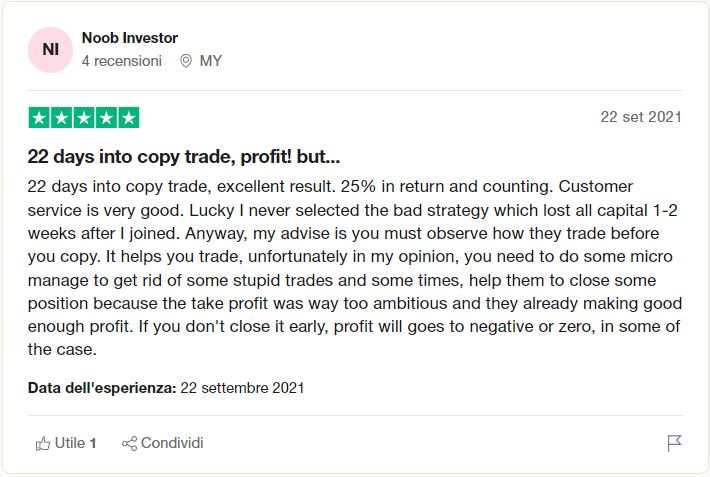This screenshot has width=710, height=477.
Task: Click the 'Data dell'esperienza' label
Action: (x=102, y=387)
